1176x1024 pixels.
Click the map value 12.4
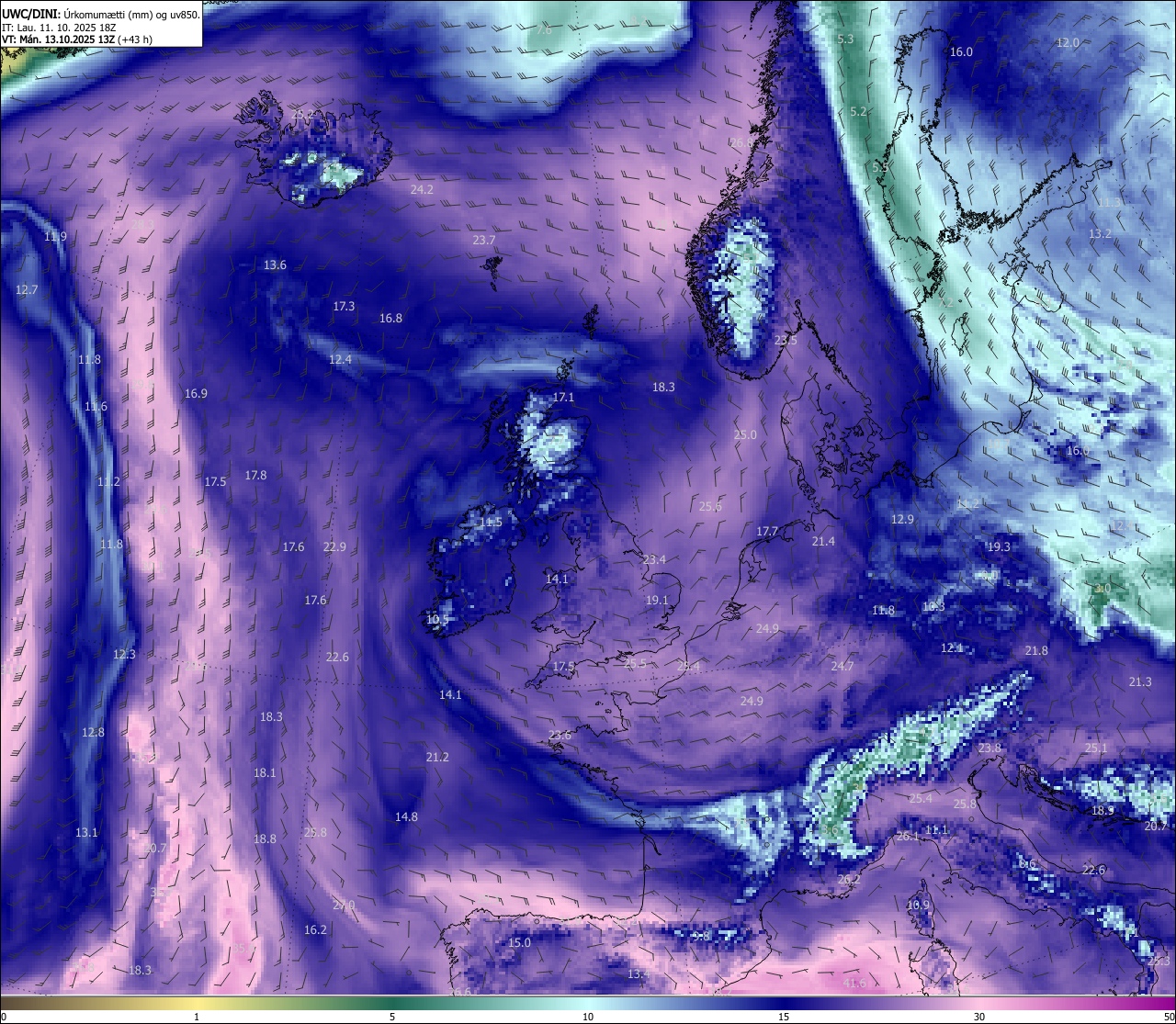tap(340, 359)
